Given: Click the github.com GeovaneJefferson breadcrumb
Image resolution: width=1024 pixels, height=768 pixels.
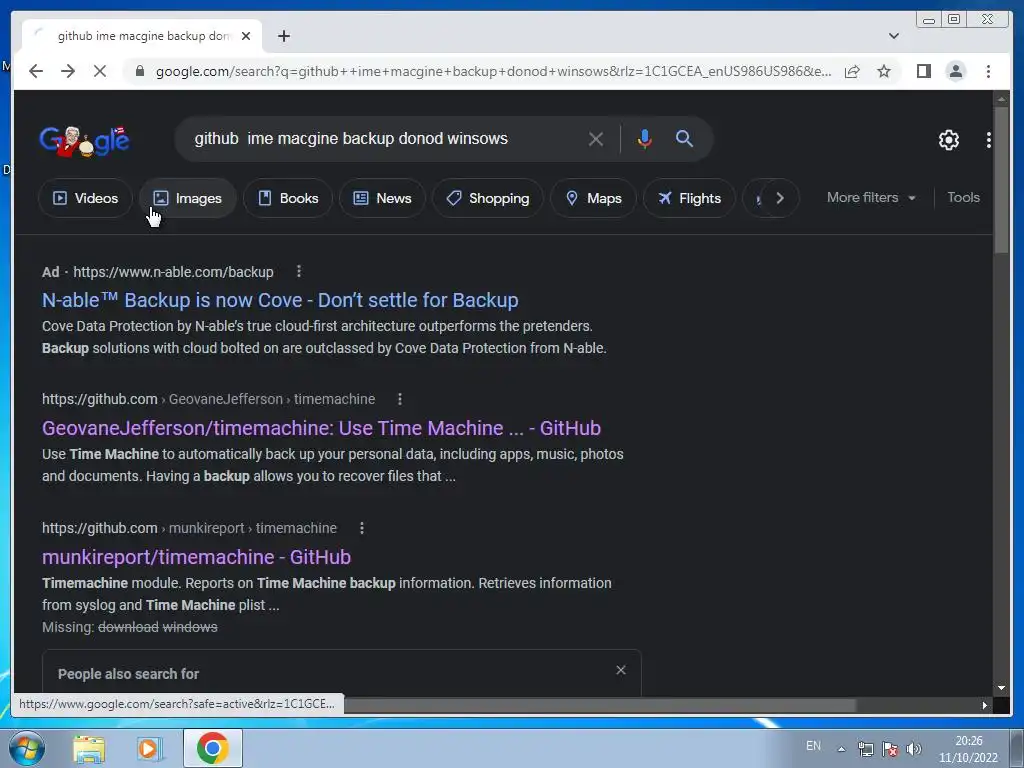Looking at the screenshot, I should pos(208,399).
